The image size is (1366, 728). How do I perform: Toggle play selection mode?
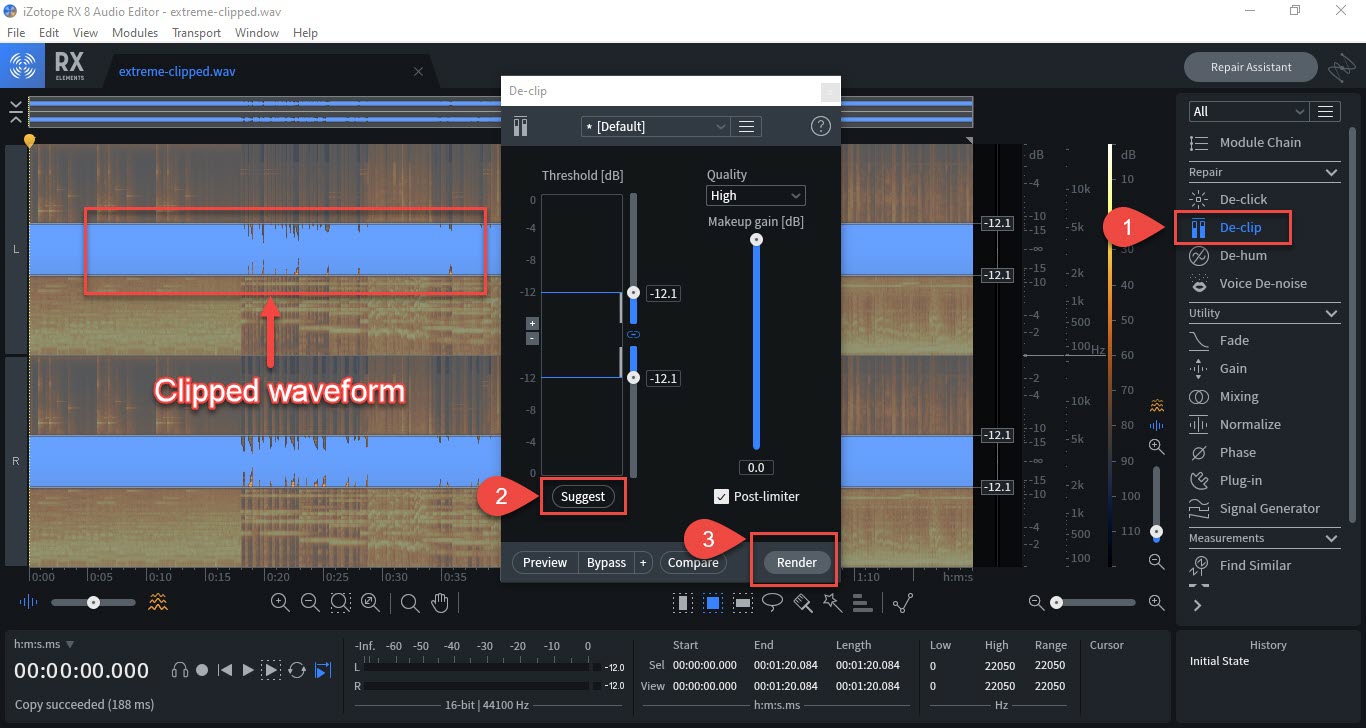(x=271, y=670)
